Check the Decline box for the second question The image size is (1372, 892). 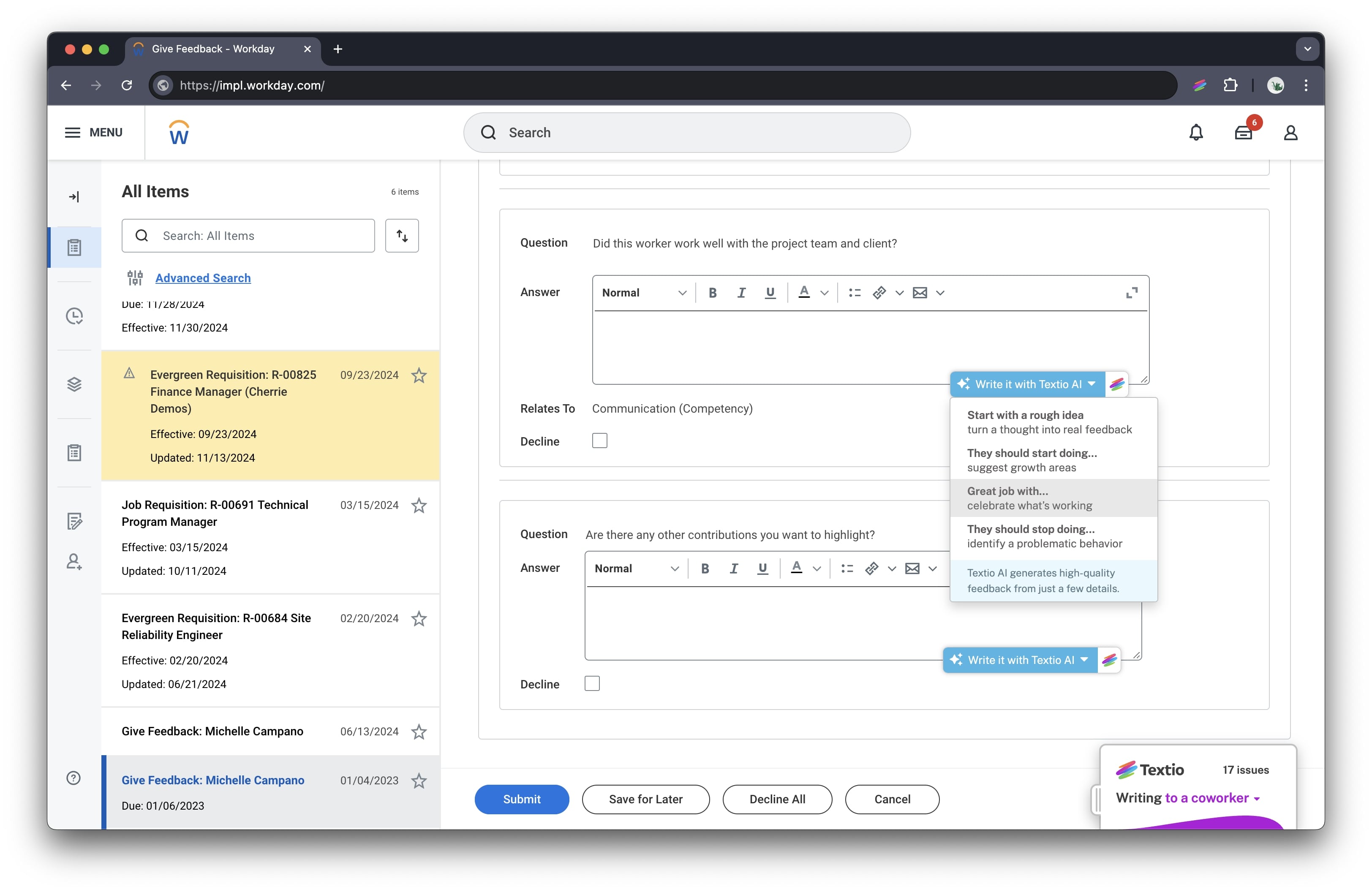click(592, 683)
